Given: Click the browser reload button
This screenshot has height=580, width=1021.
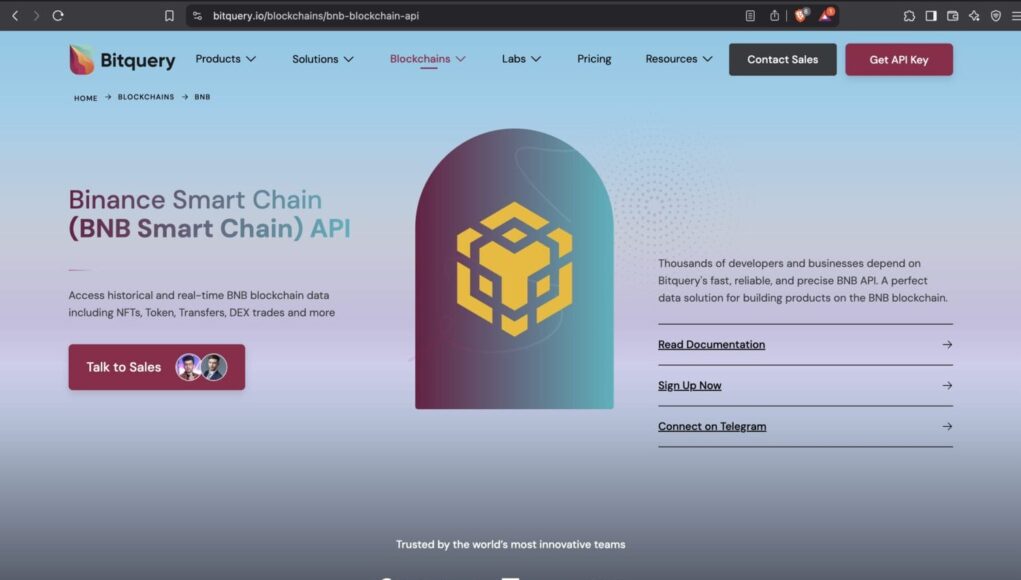Looking at the screenshot, I should 58,16.
